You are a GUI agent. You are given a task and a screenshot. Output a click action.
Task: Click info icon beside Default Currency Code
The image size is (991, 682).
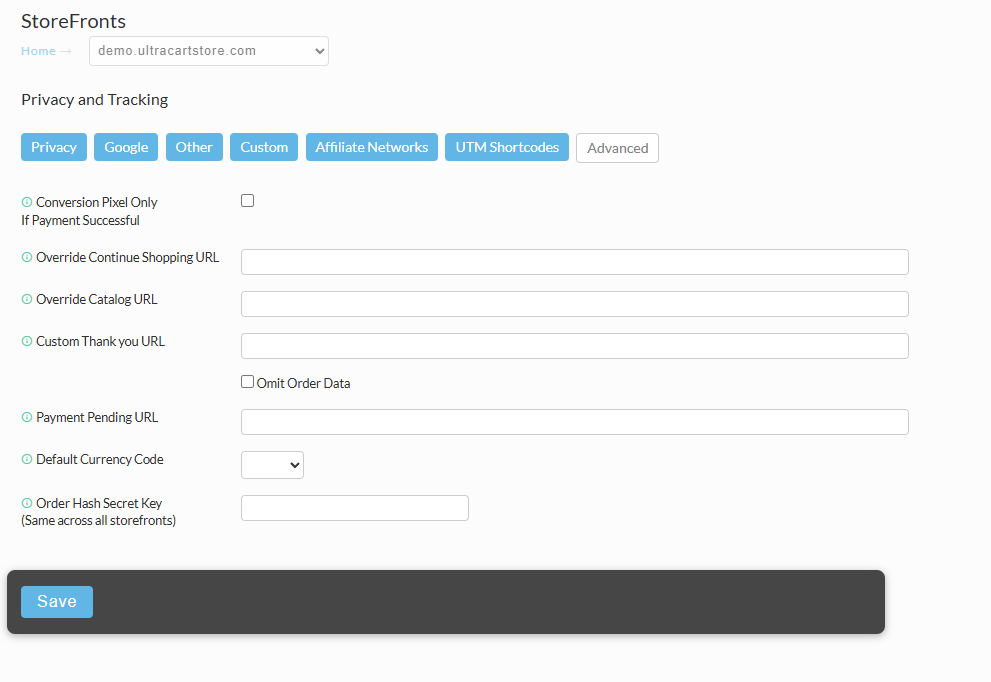(27, 459)
